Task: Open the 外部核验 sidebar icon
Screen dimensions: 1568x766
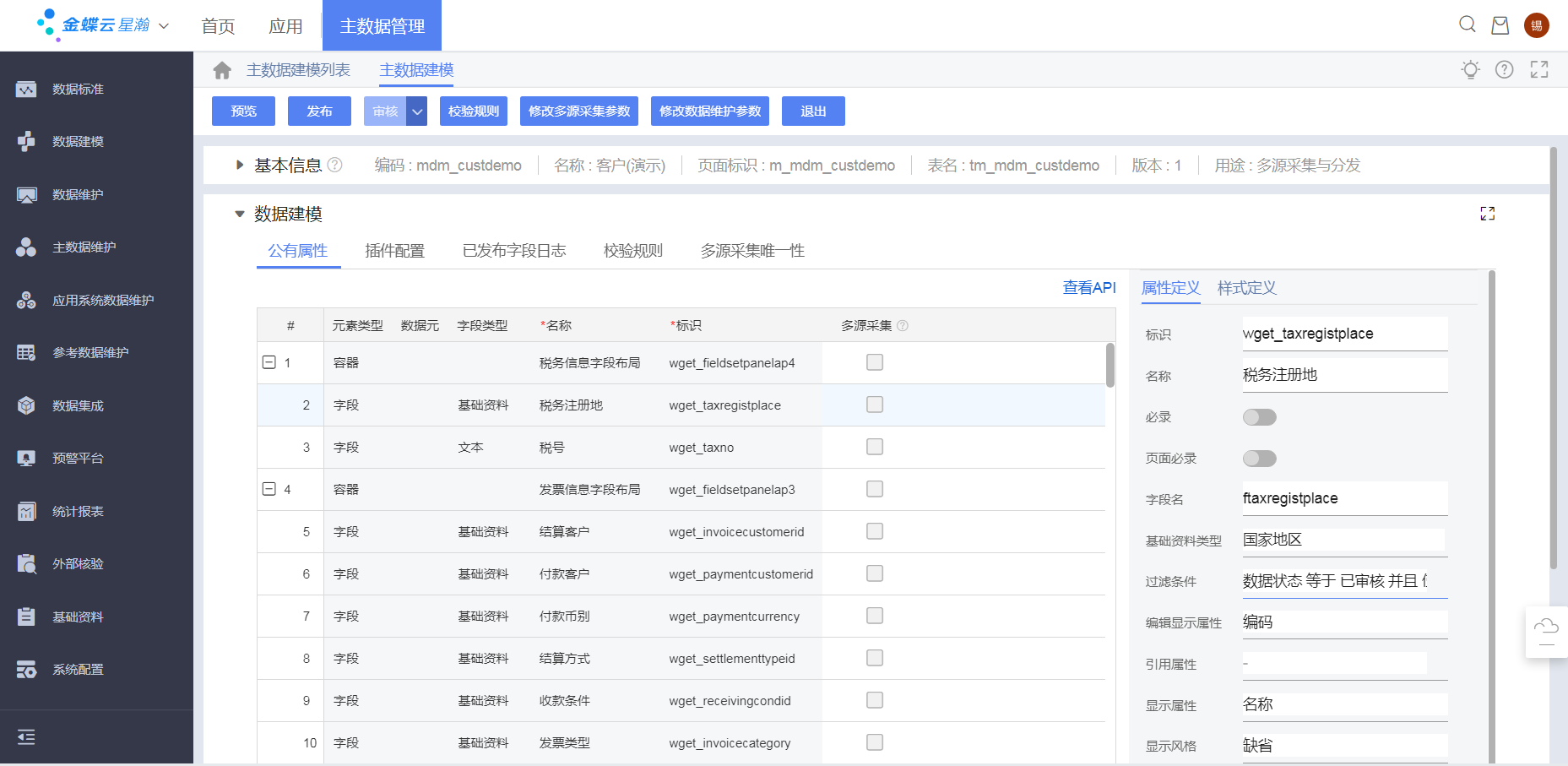Action: 26,563
